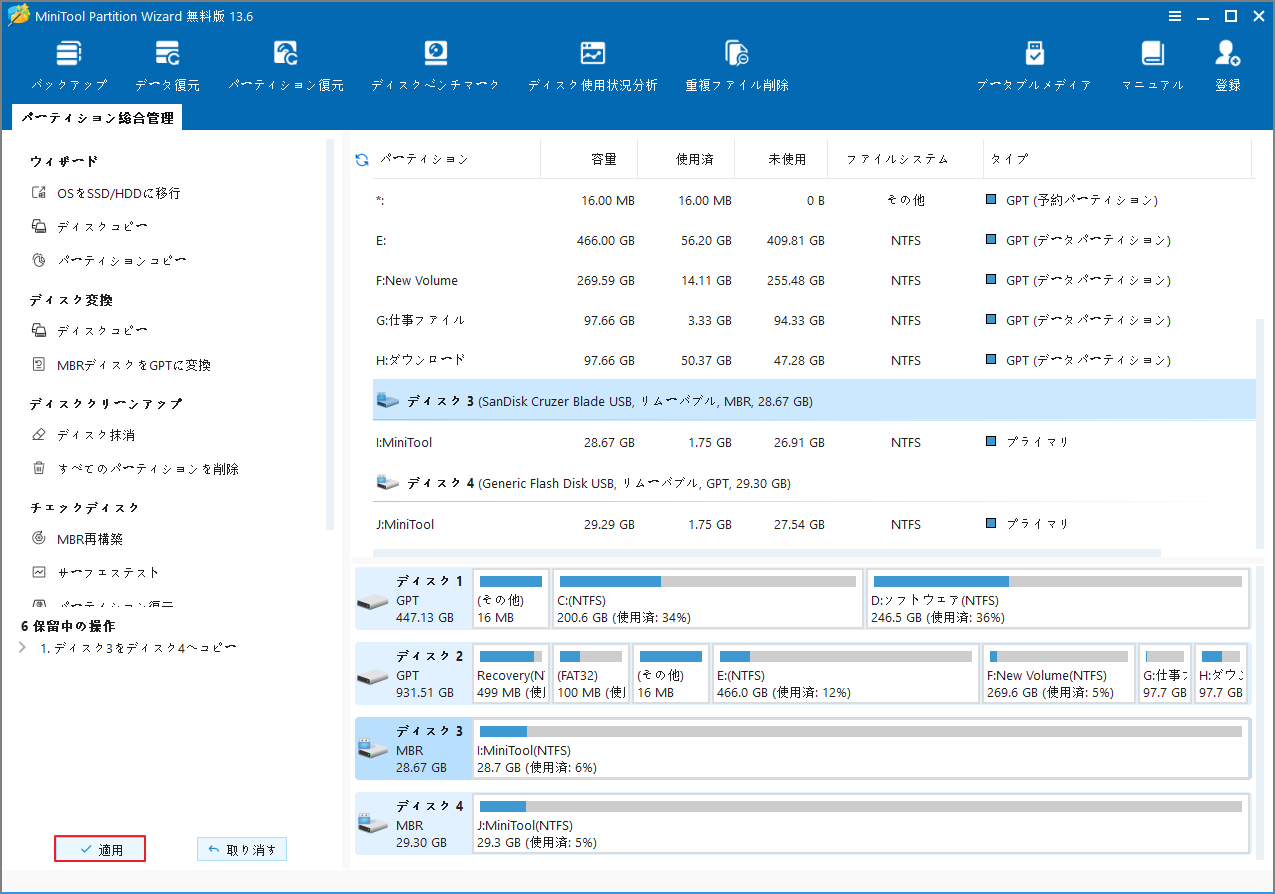The height and width of the screenshot is (894, 1275).
Task: Click the 登録 registration icon
Action: [x=1227, y=62]
